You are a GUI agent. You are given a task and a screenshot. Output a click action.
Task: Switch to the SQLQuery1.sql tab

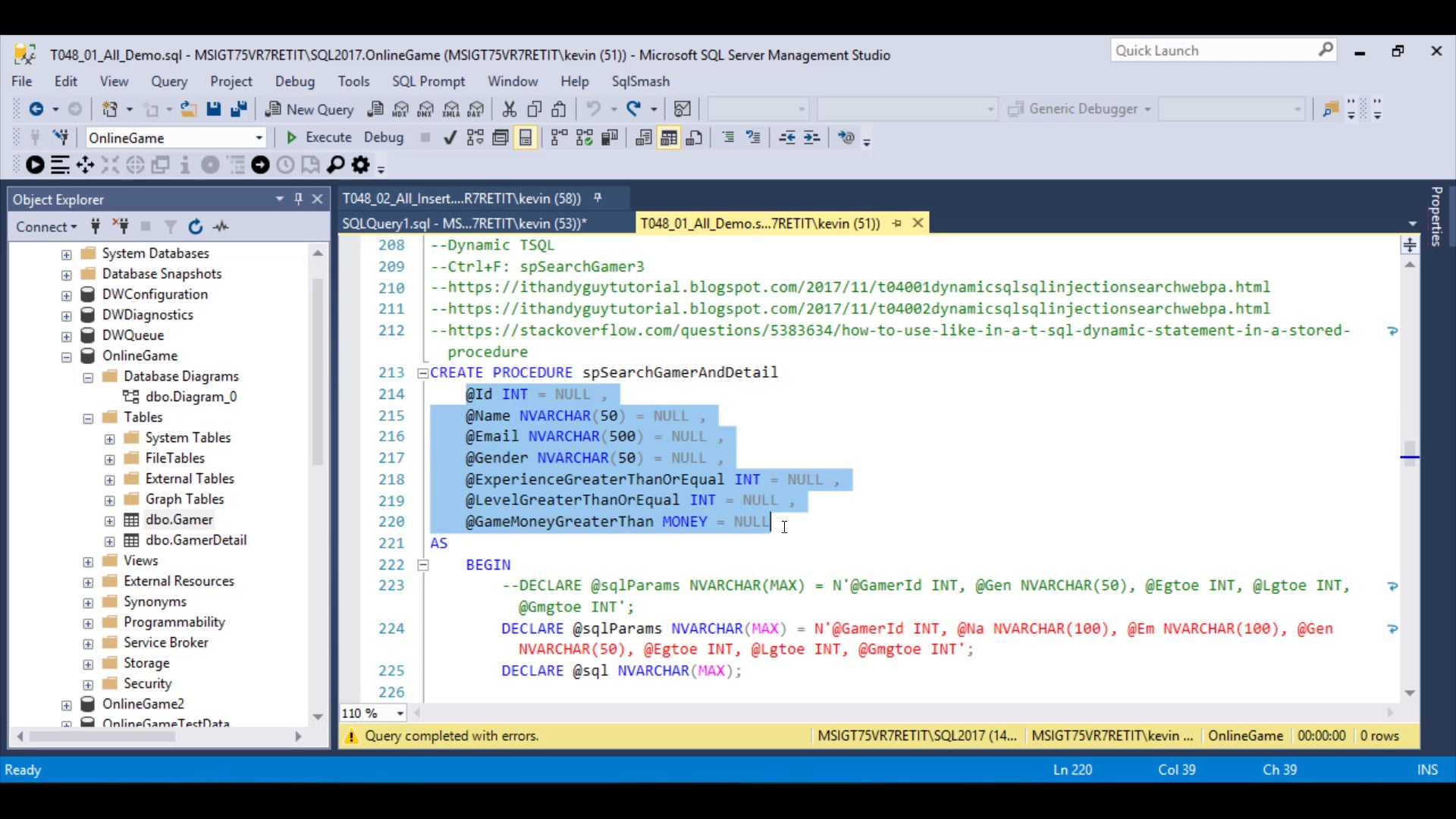[x=463, y=223]
